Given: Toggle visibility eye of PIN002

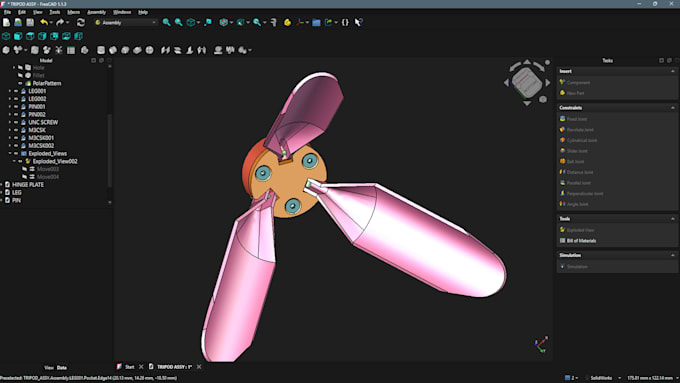Looking at the screenshot, I should pyautogui.click(x=16, y=115).
